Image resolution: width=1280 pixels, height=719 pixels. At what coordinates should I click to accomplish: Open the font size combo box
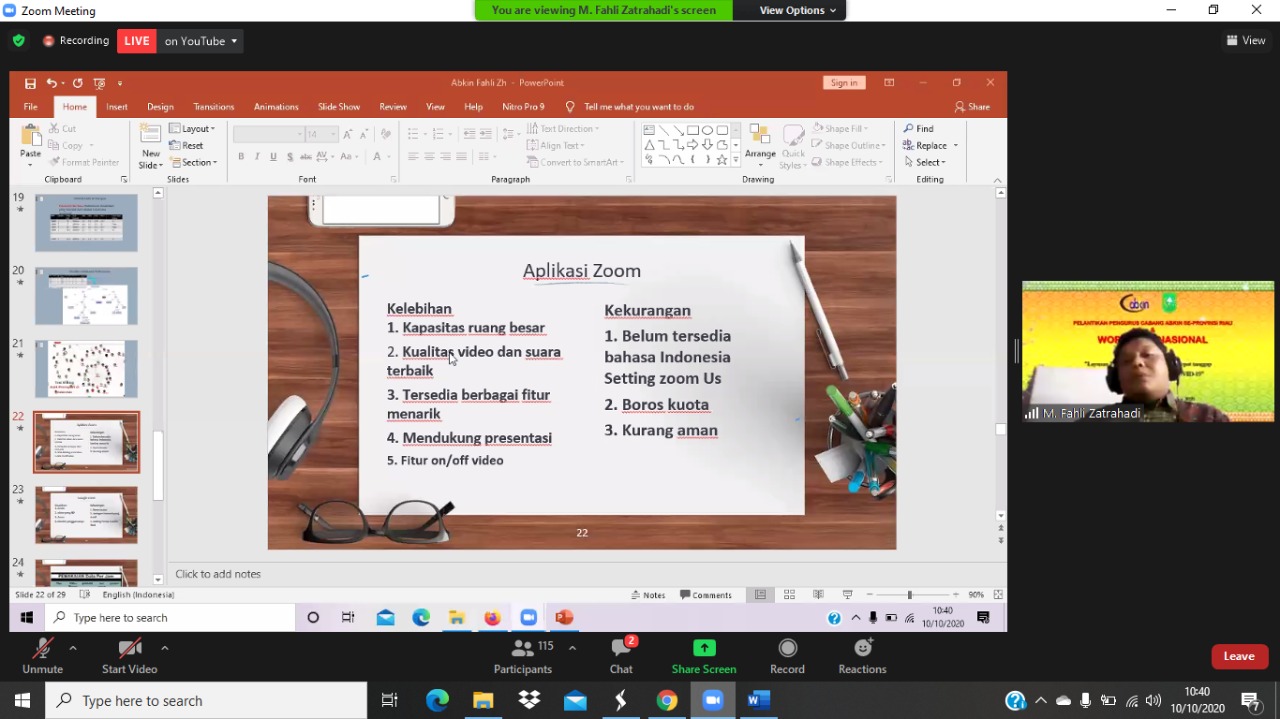[321, 134]
